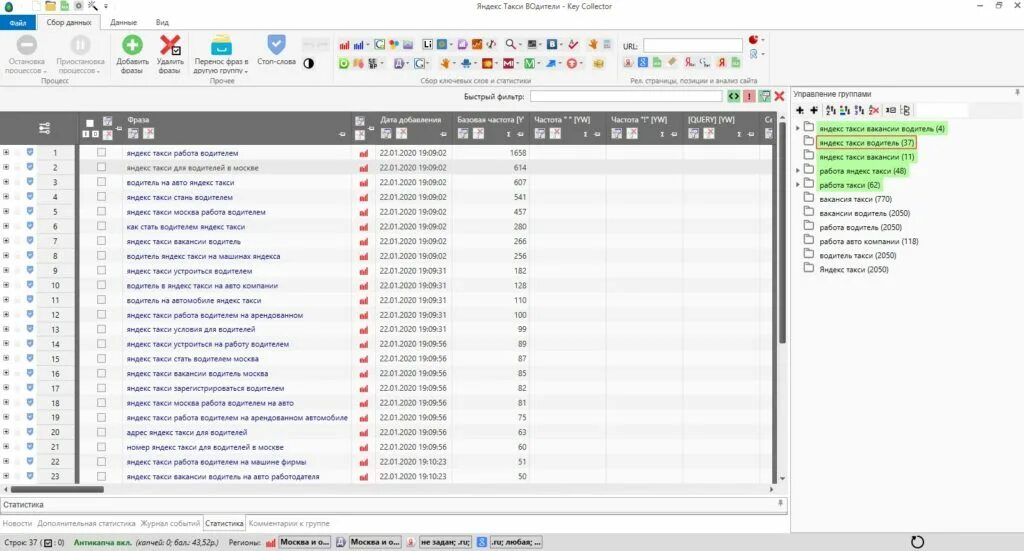Click the red Mail M icon

pyautogui.click(x=508, y=63)
